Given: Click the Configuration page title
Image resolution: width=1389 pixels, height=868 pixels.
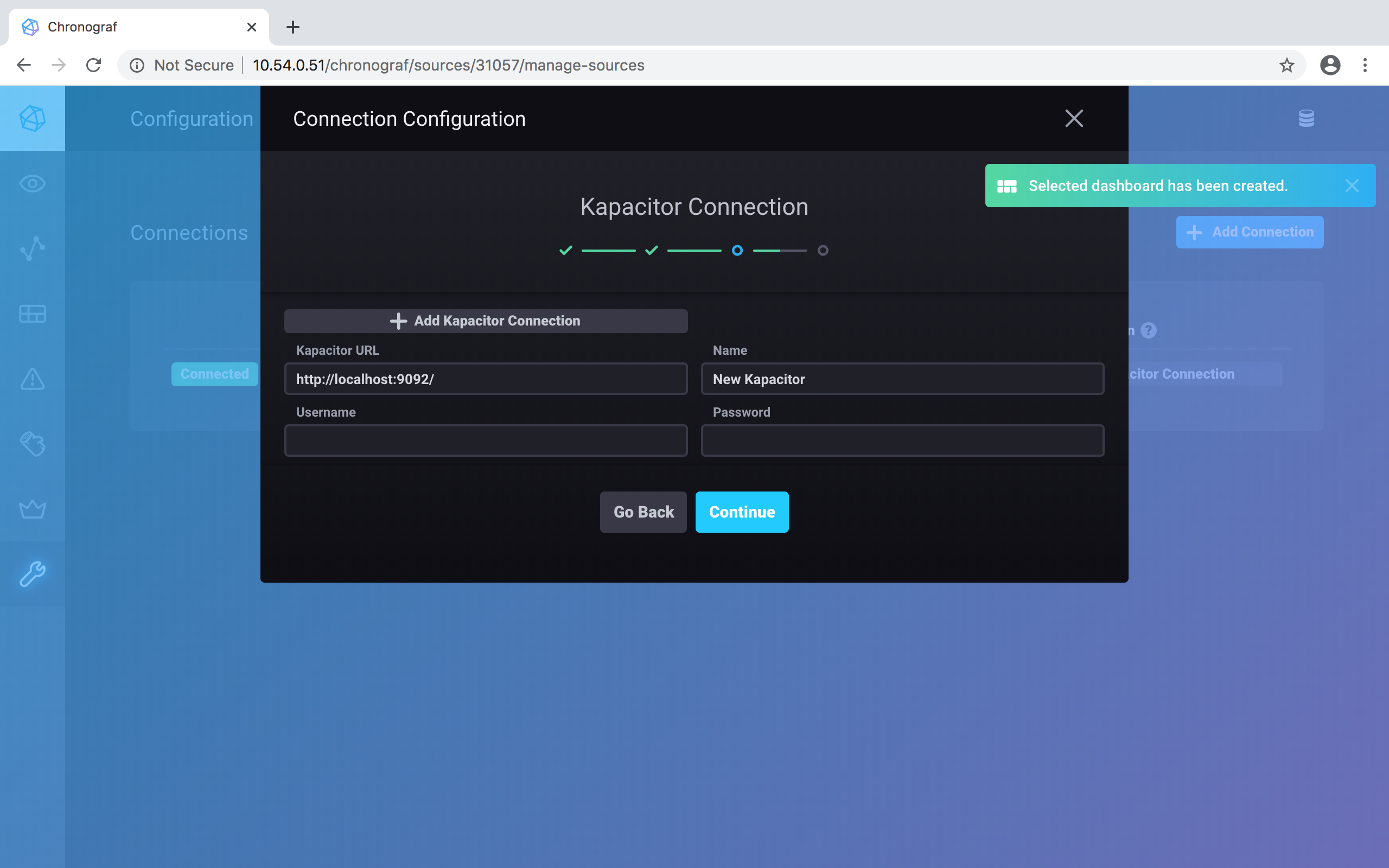Looking at the screenshot, I should tap(192, 119).
